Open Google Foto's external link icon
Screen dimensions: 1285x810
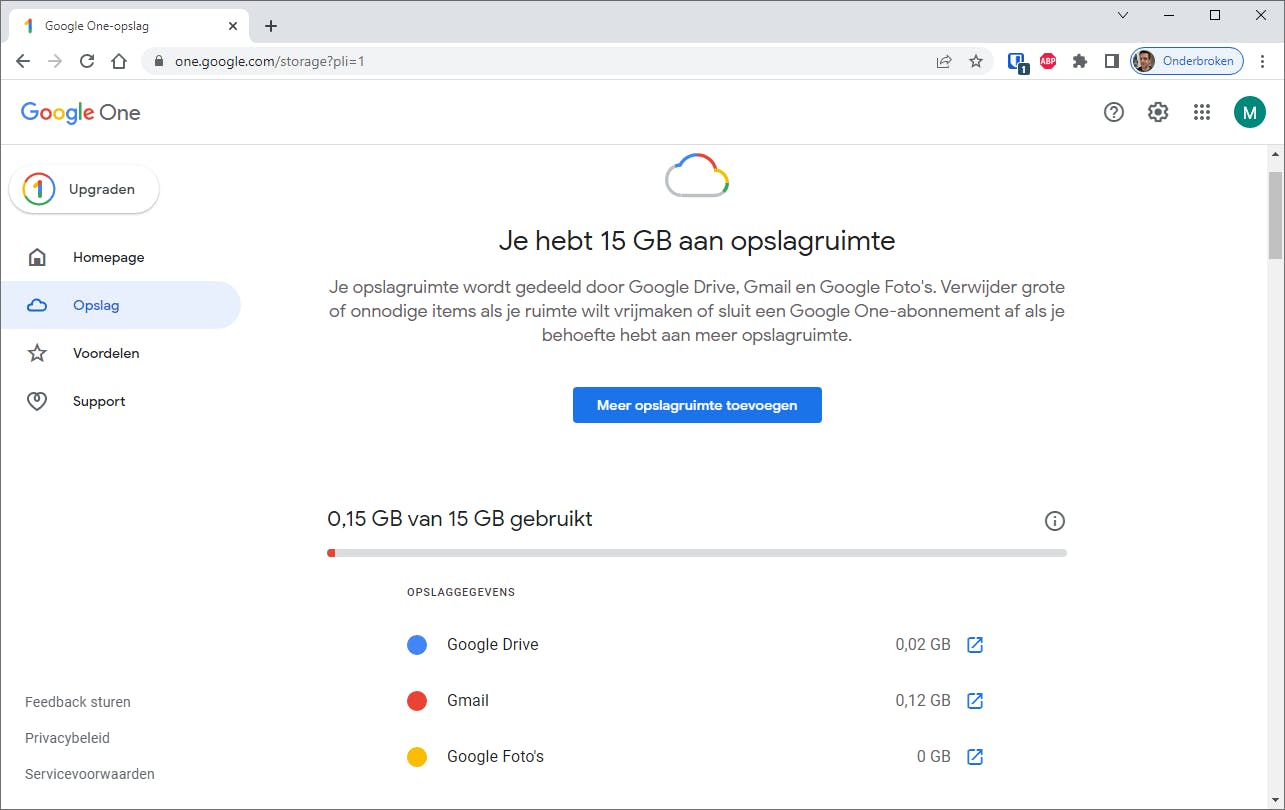(x=975, y=757)
